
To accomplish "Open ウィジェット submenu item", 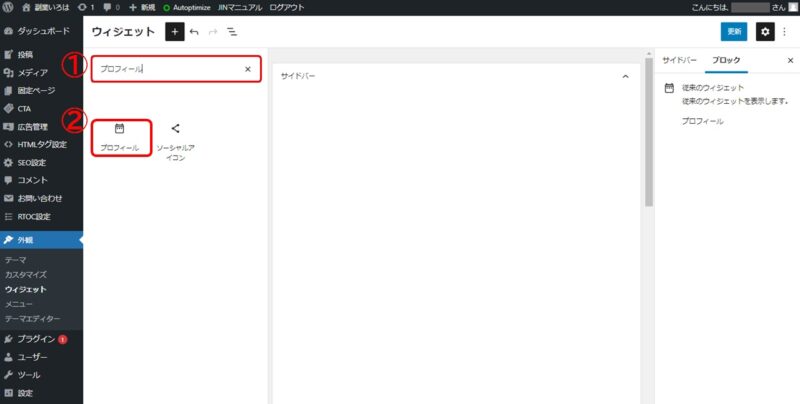I will coord(26,289).
